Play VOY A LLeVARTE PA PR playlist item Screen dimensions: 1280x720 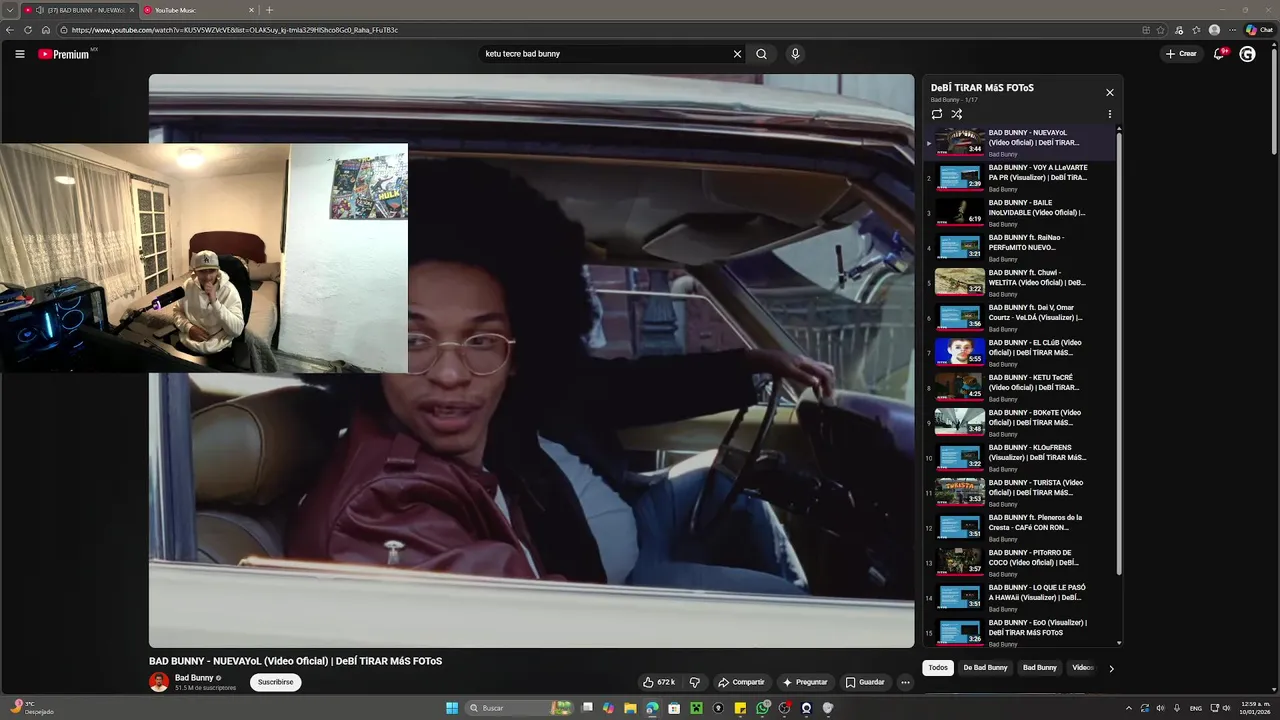click(x=1019, y=178)
